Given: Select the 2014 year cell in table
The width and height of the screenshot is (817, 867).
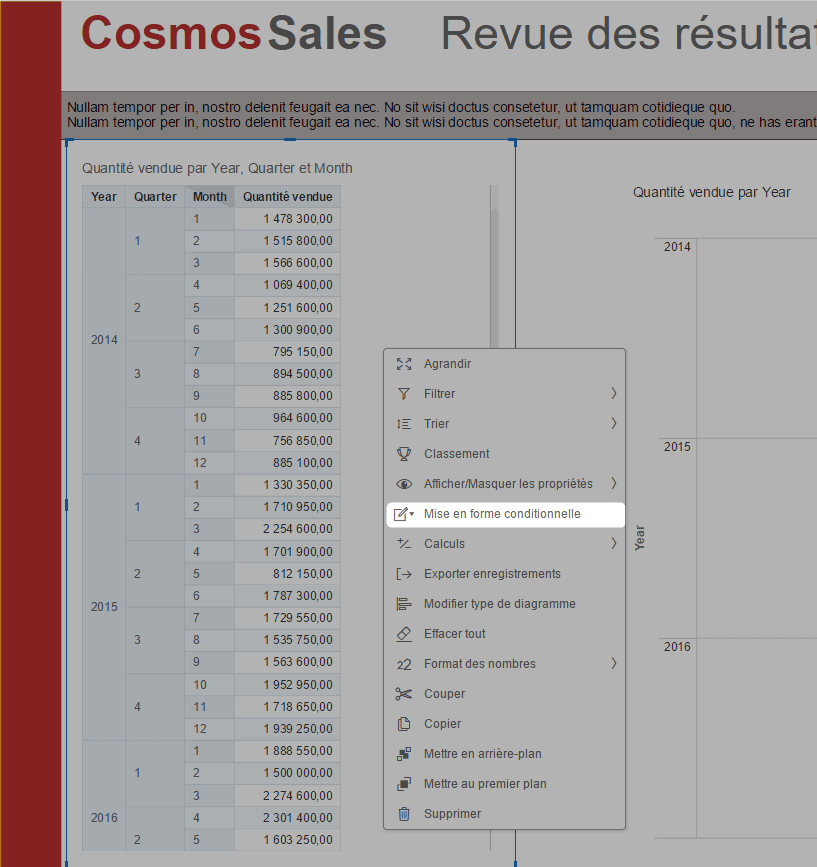Looking at the screenshot, I should coord(104,340).
